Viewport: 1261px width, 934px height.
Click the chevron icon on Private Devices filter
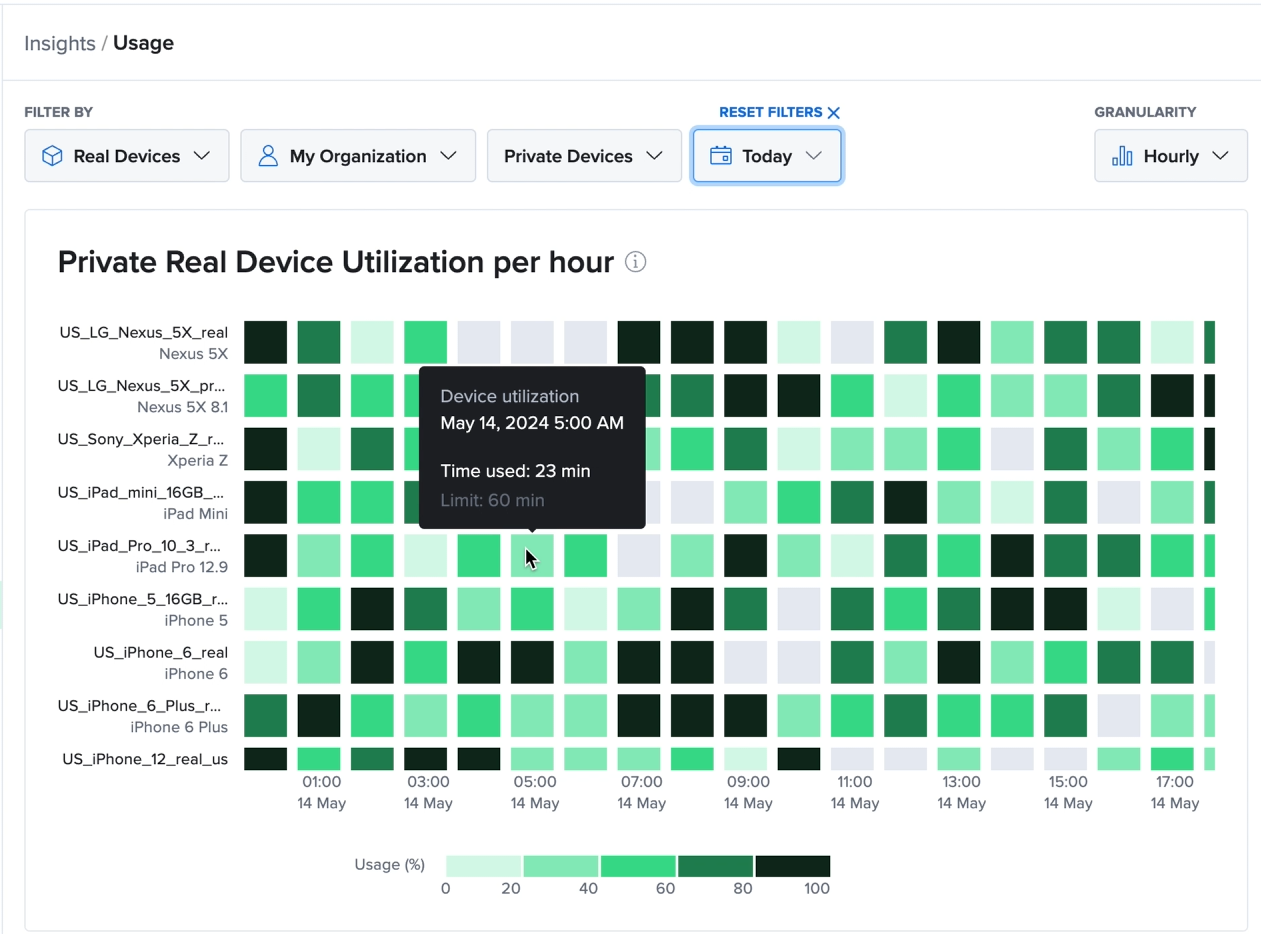click(x=657, y=156)
